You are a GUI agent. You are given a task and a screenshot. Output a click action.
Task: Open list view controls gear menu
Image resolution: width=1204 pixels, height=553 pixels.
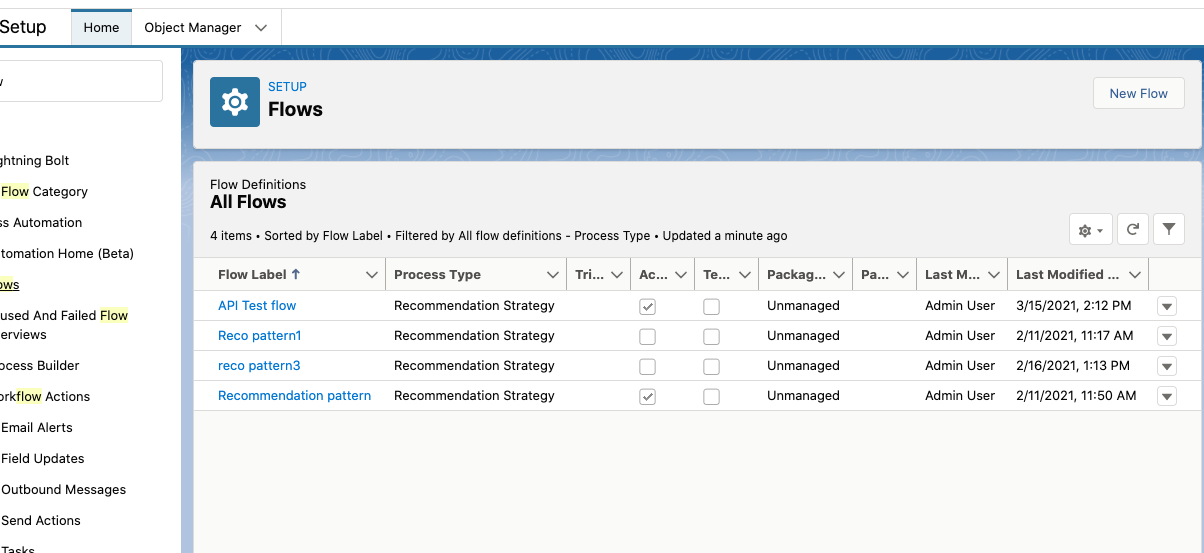point(1090,230)
